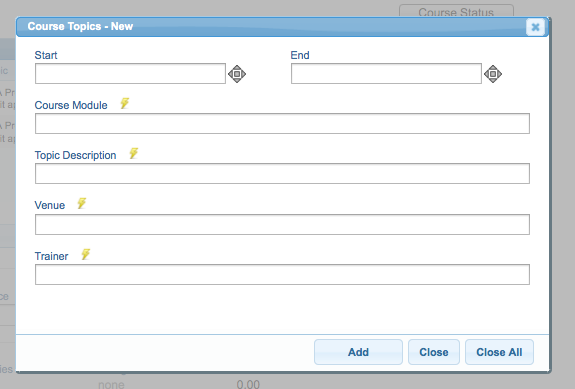Click the lightning icon next to Venue

pos(82,203)
